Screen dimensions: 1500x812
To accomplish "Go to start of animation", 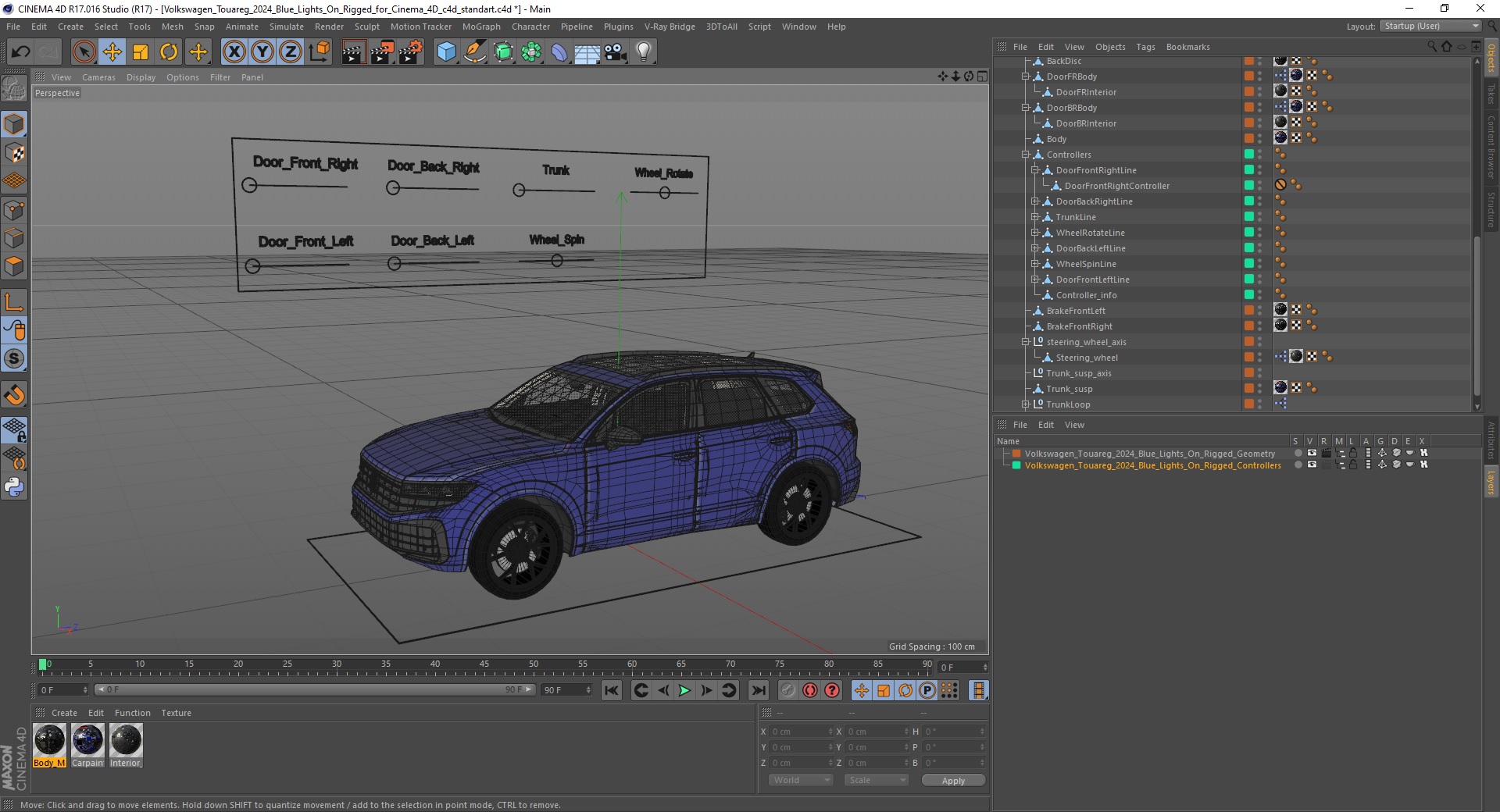I will tap(612, 690).
